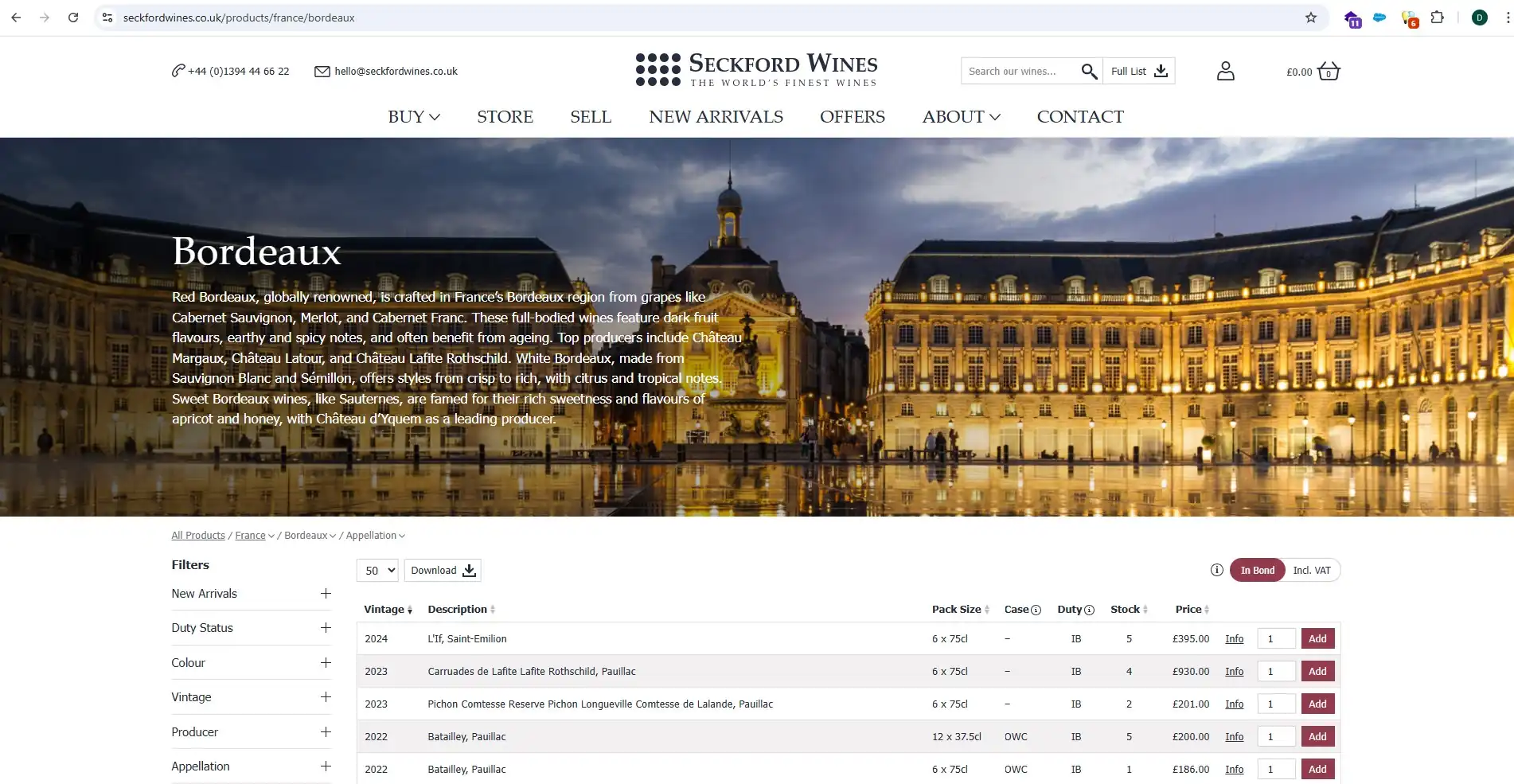The height and width of the screenshot is (784, 1514).
Task: Click the Case column info icon
Action: 1037,610
